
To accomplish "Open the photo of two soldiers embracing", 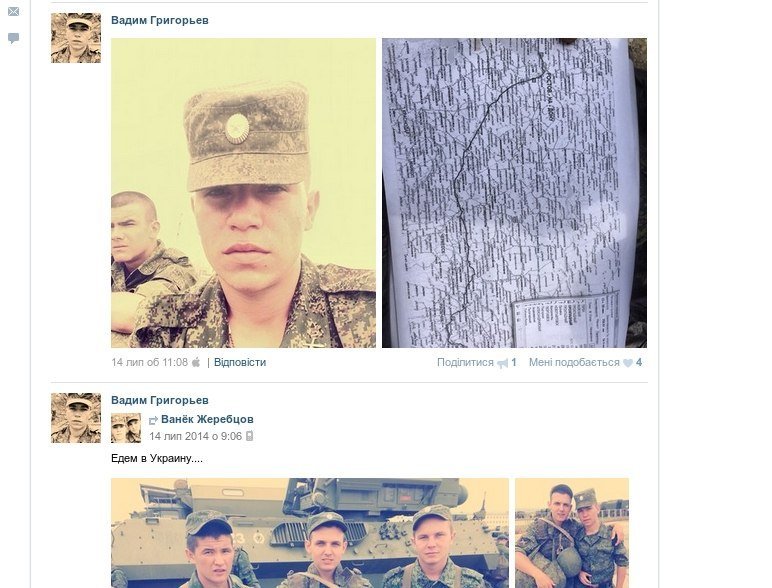I will tap(572, 533).
